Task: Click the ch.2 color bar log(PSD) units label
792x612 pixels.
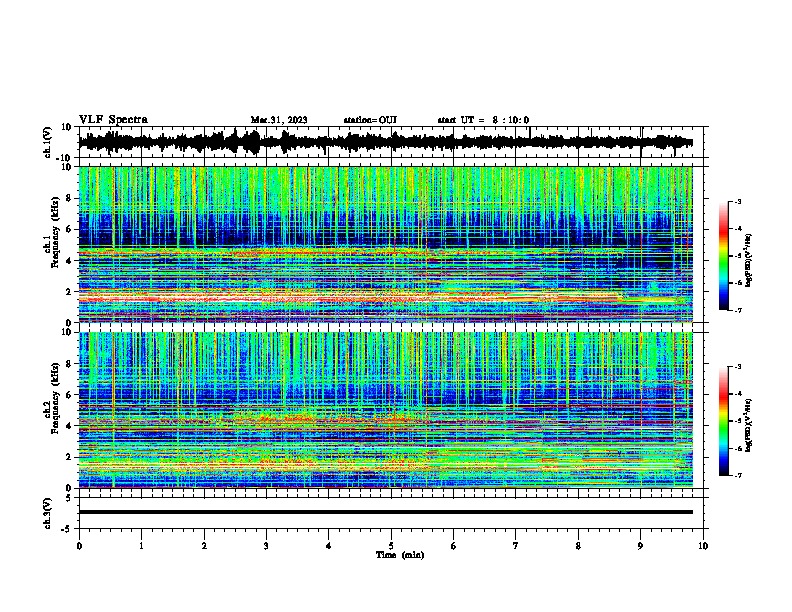Action: [749, 425]
